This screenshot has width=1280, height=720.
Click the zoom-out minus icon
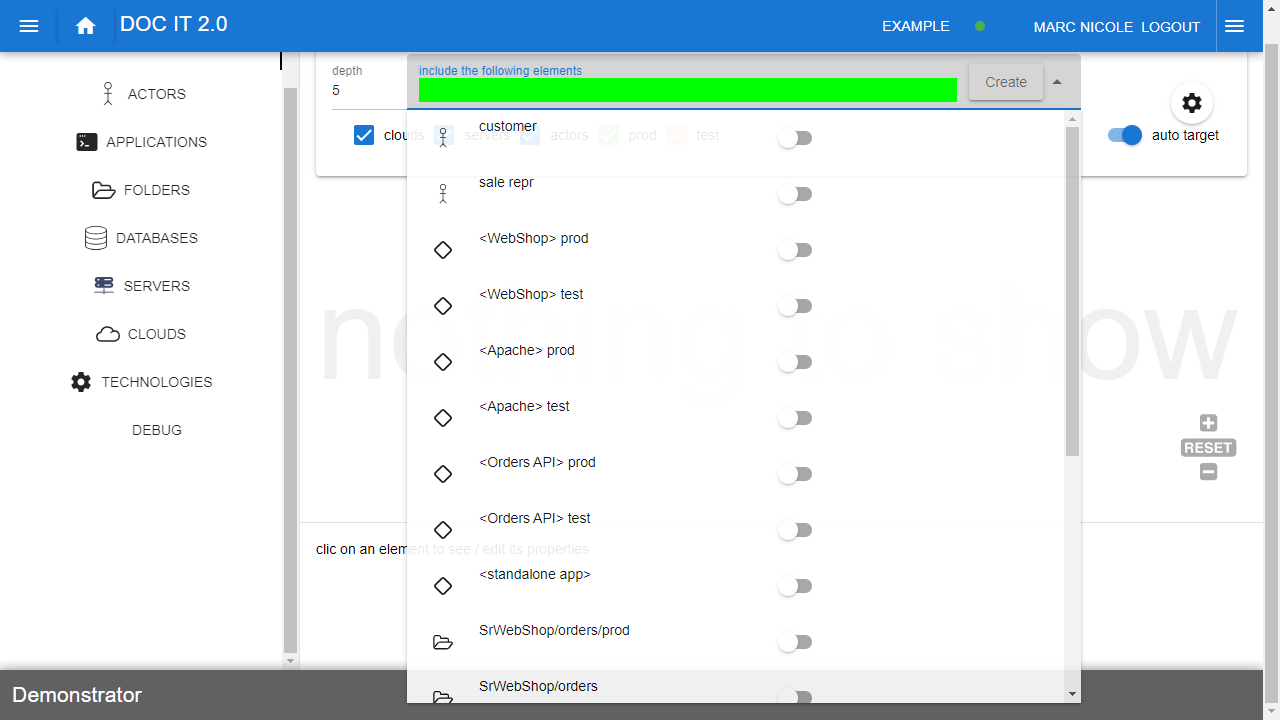coord(1208,472)
